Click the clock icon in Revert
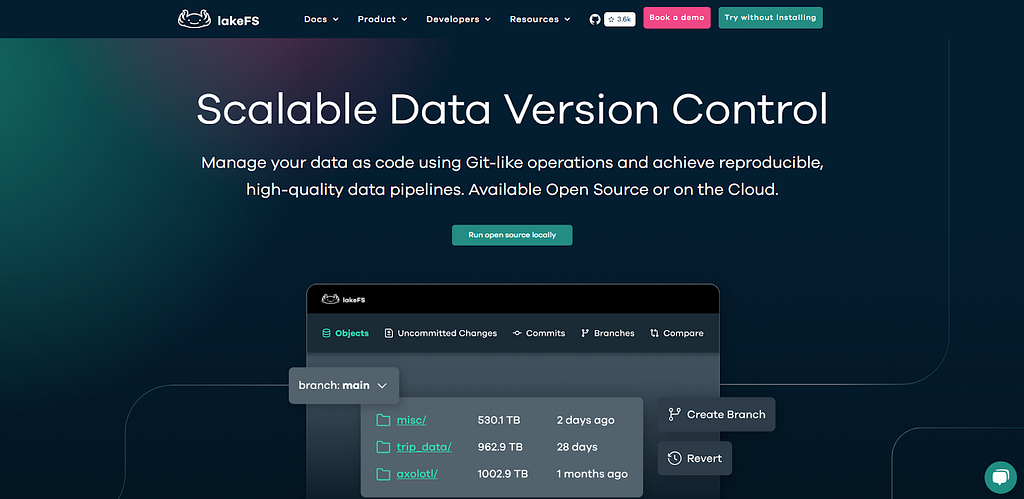This screenshot has height=499, width=1024. 675,459
